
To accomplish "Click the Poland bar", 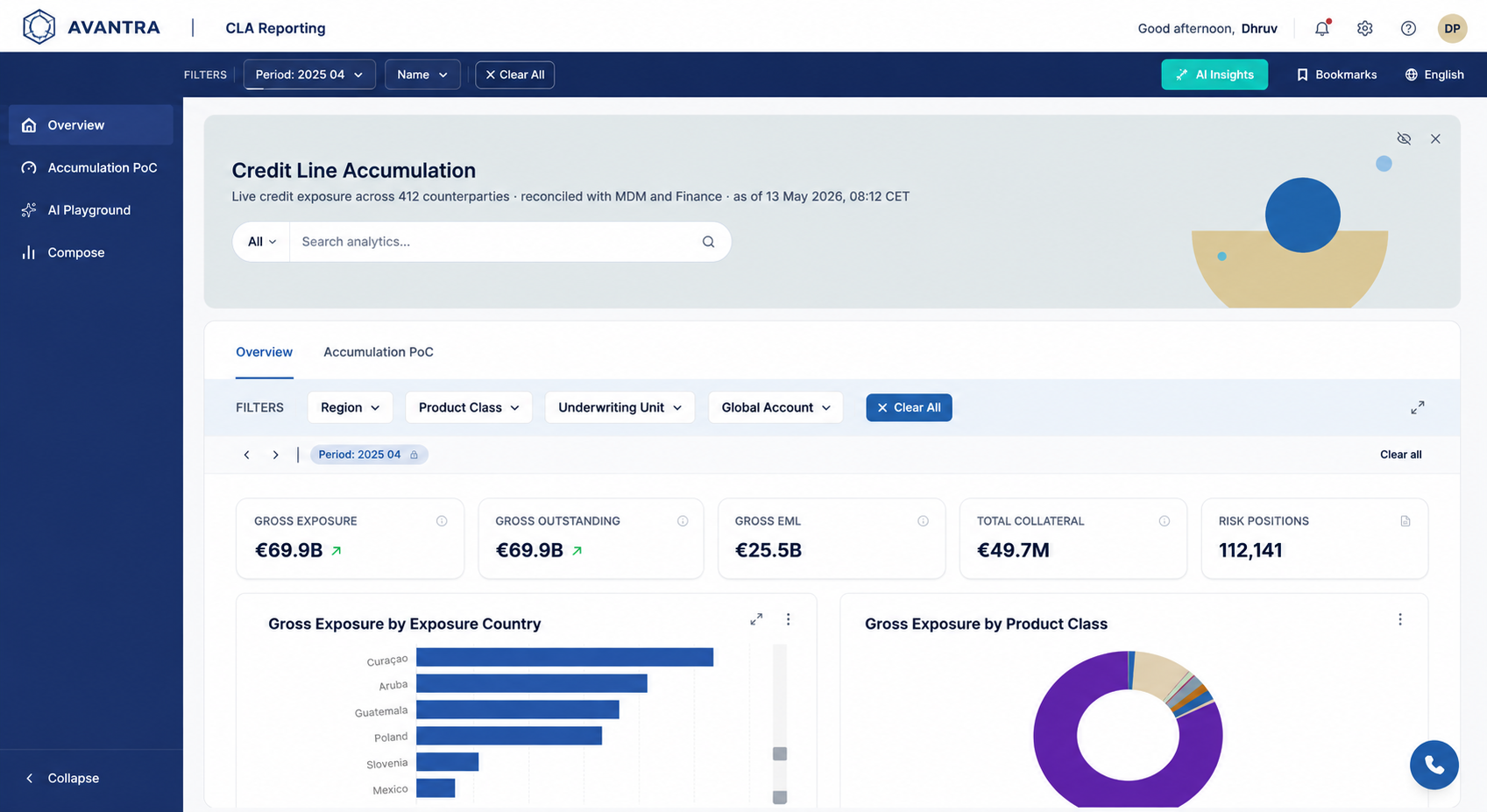I will (x=508, y=736).
